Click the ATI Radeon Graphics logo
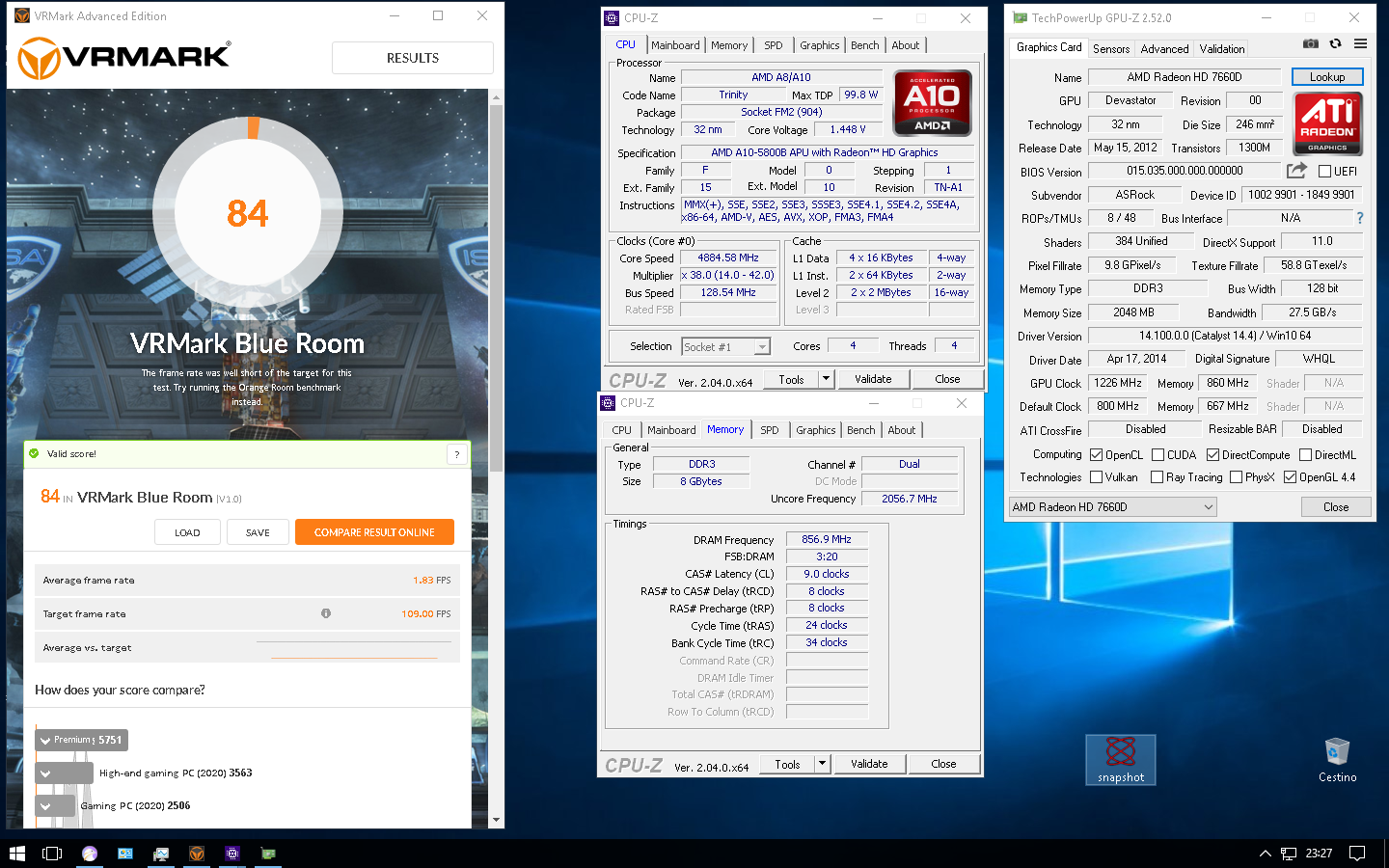Viewport: 1389px width, 868px height. [x=1327, y=123]
